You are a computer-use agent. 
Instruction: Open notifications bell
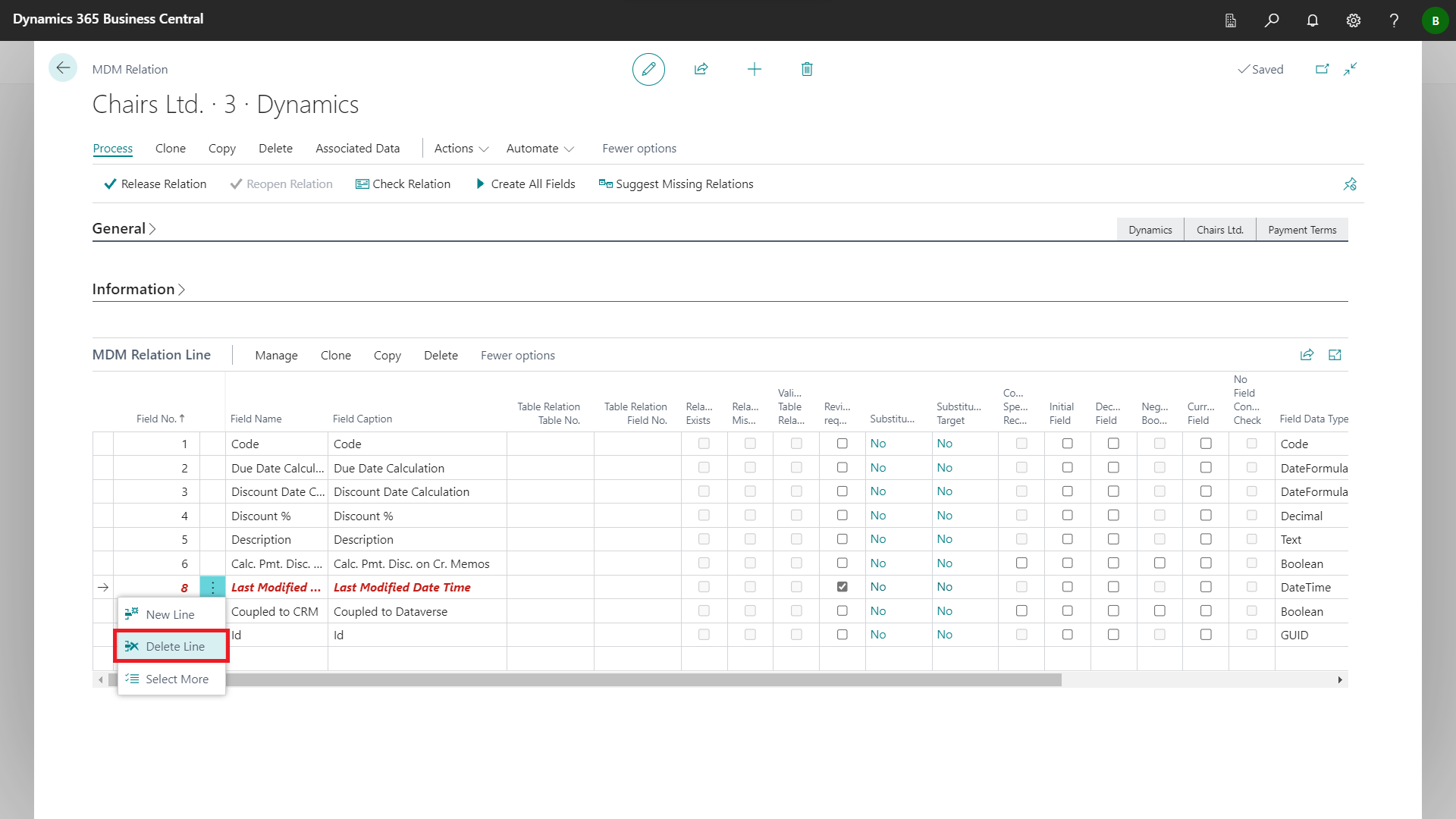1313,20
